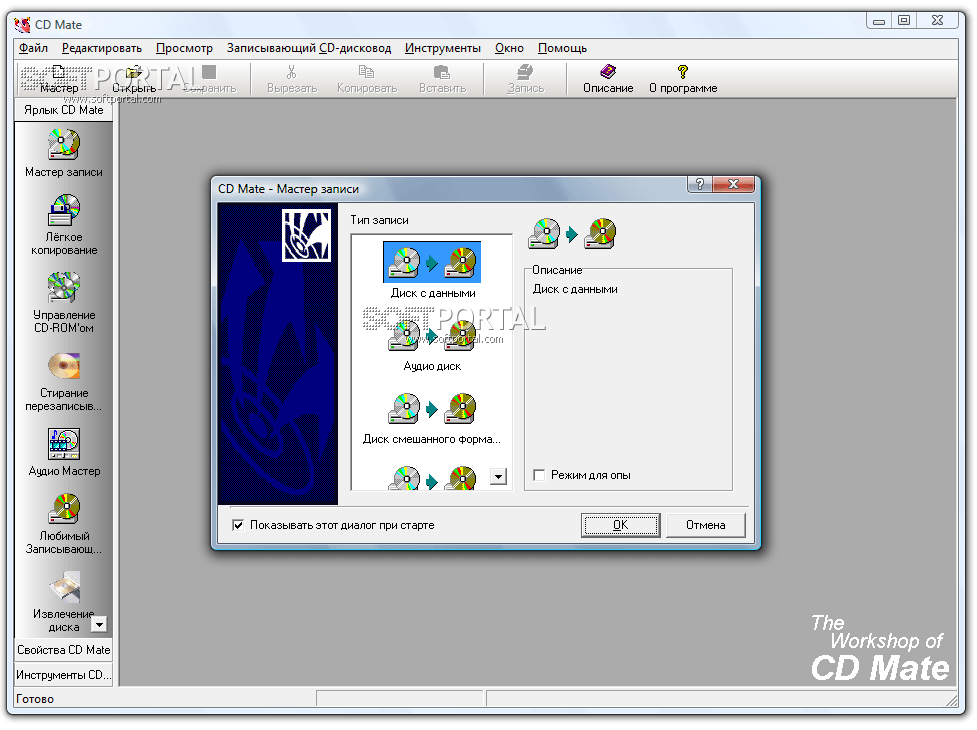
Task: Click Готово status bar text
Action: pyautogui.click(x=35, y=699)
